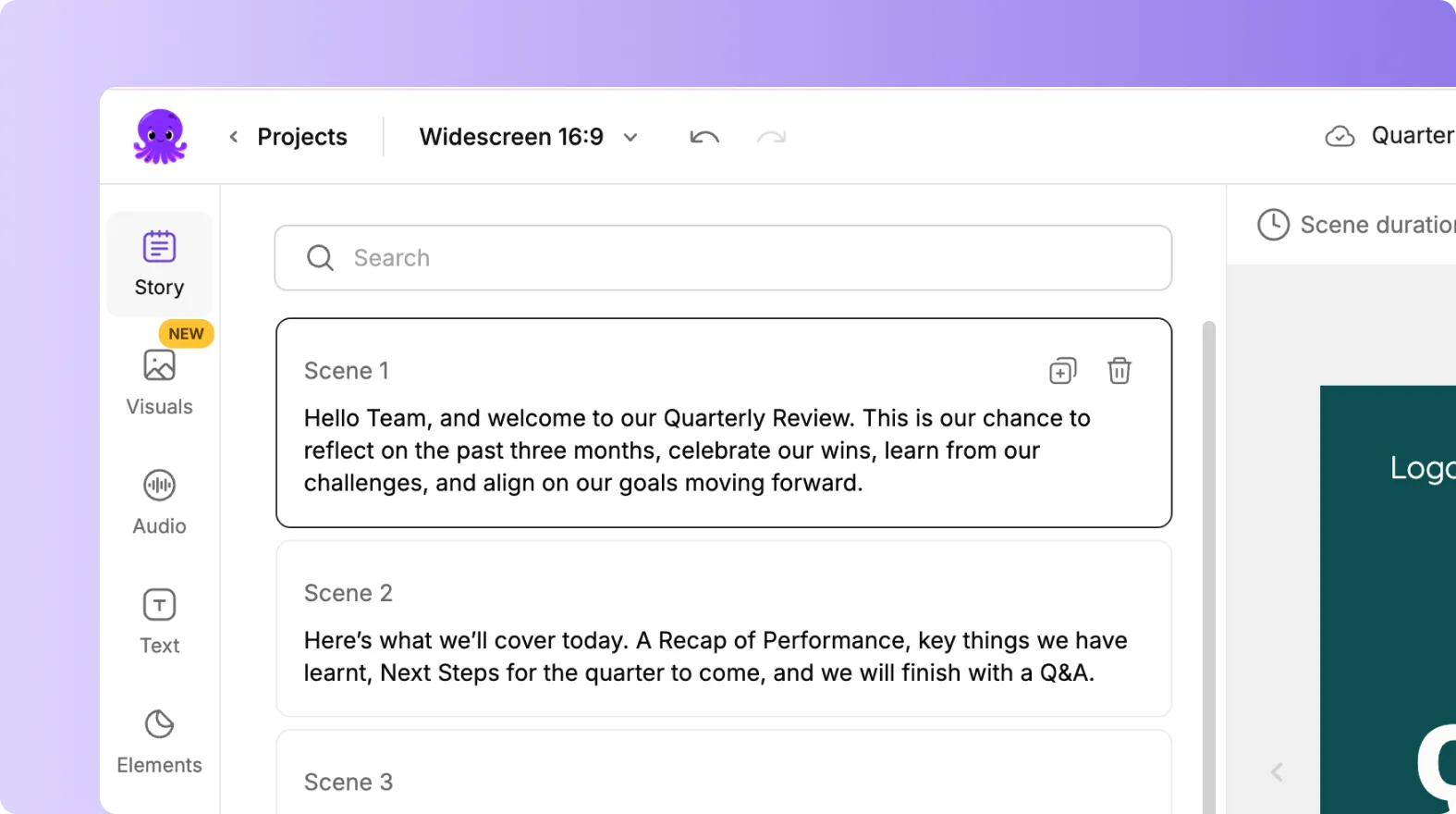Image resolution: width=1456 pixels, height=814 pixels.
Task: Open the Story tab
Action: pos(159,264)
